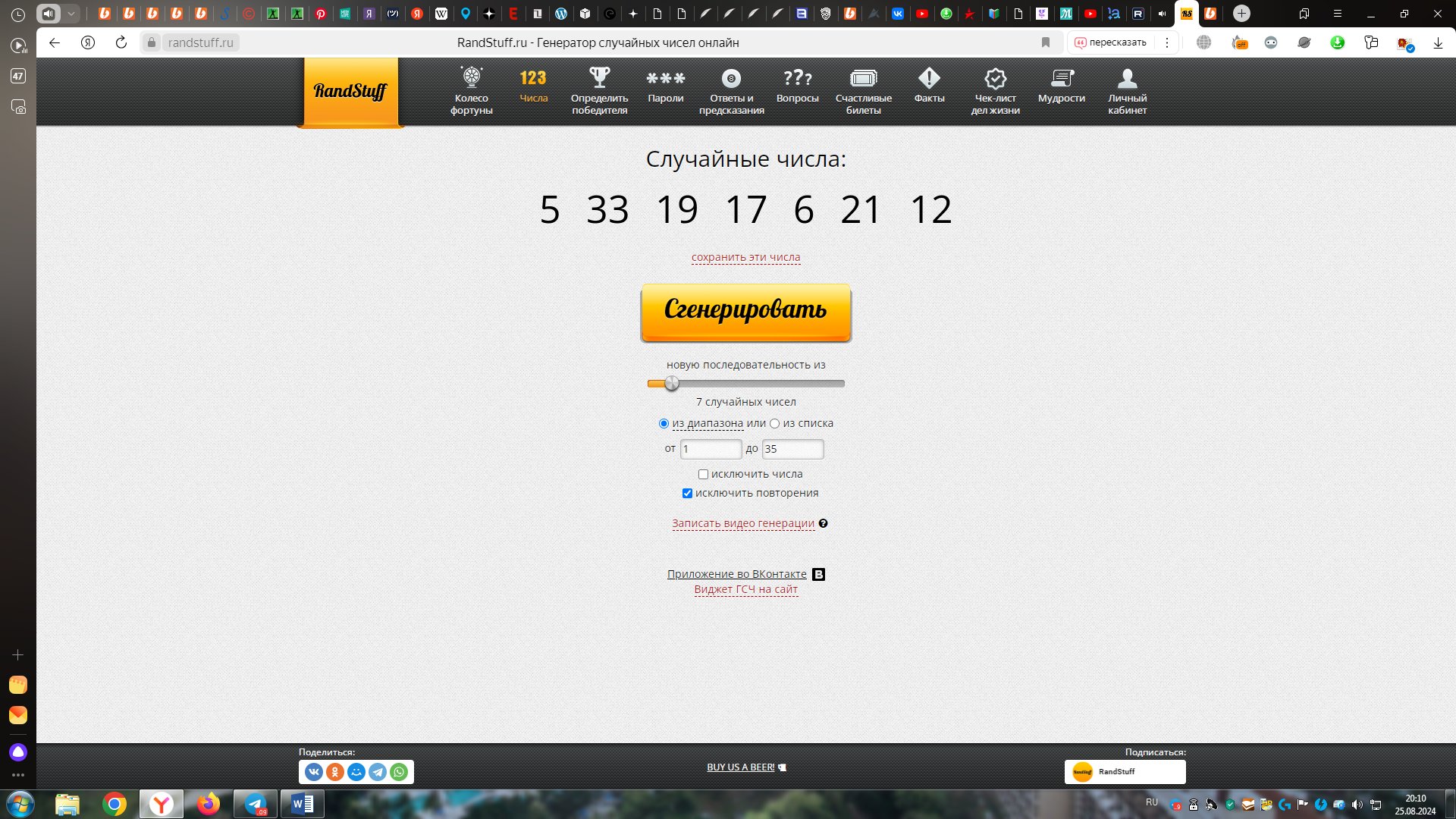Open three-dots menu next to 'пересказать'
Image resolution: width=1456 pixels, height=819 pixels.
point(1167,42)
